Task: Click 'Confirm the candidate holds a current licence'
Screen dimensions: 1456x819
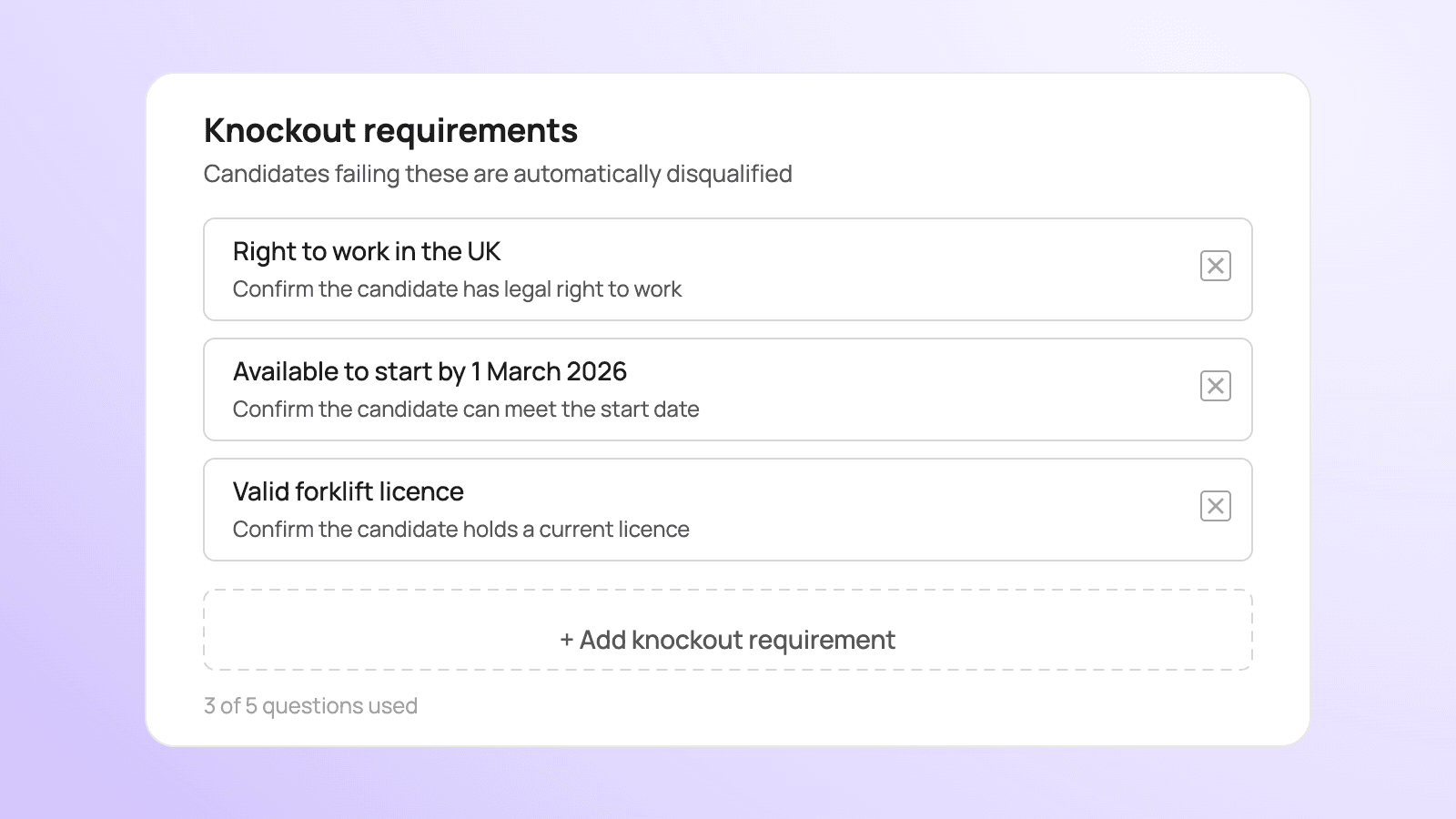Action: [x=460, y=530]
